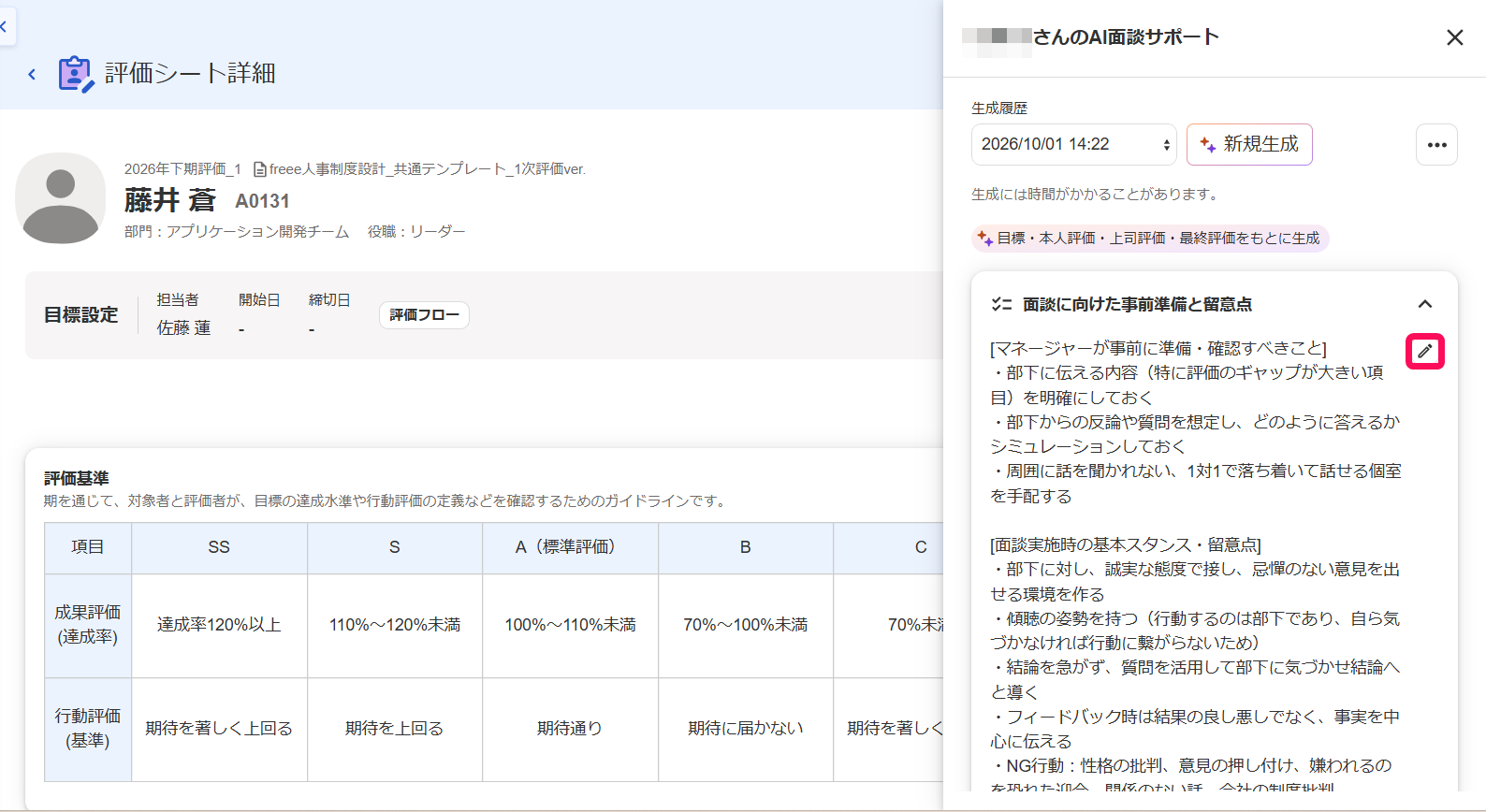
Task: Click 担当者 name 佐藤 蓮
Action: (x=183, y=328)
